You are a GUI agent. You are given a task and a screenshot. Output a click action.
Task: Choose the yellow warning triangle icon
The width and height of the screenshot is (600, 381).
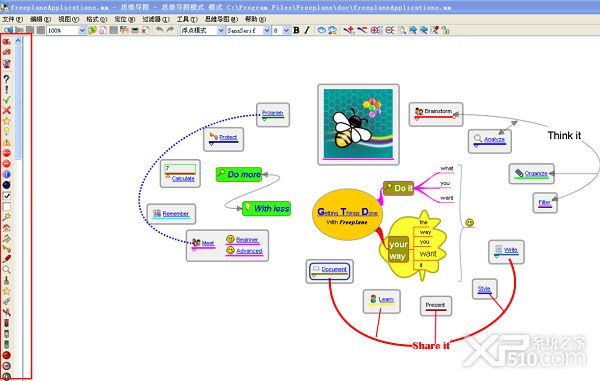click(7, 142)
